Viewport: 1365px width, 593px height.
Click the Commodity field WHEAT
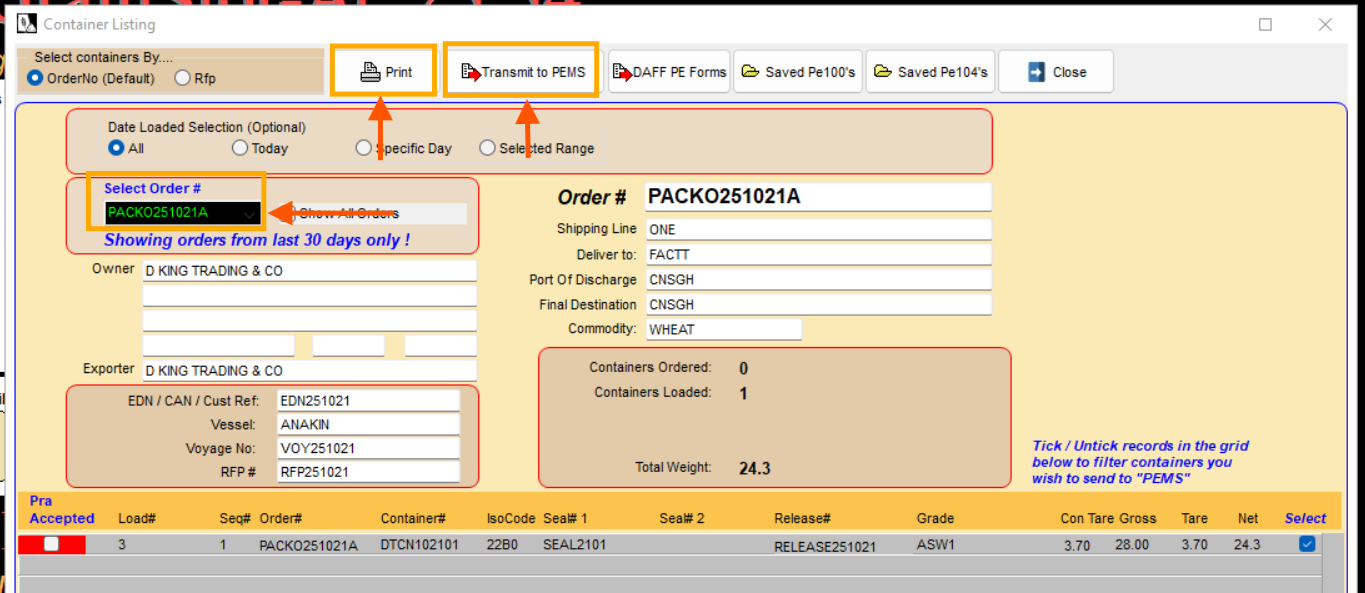click(723, 329)
